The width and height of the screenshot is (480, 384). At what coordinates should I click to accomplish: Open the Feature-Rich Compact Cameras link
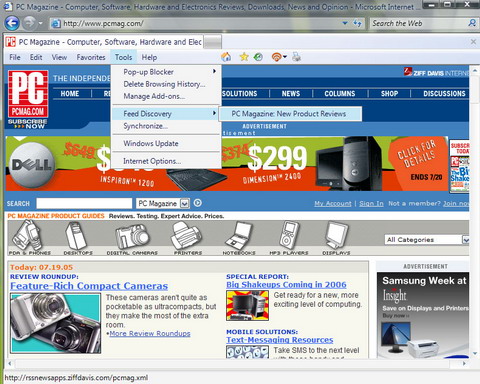pos(89,286)
